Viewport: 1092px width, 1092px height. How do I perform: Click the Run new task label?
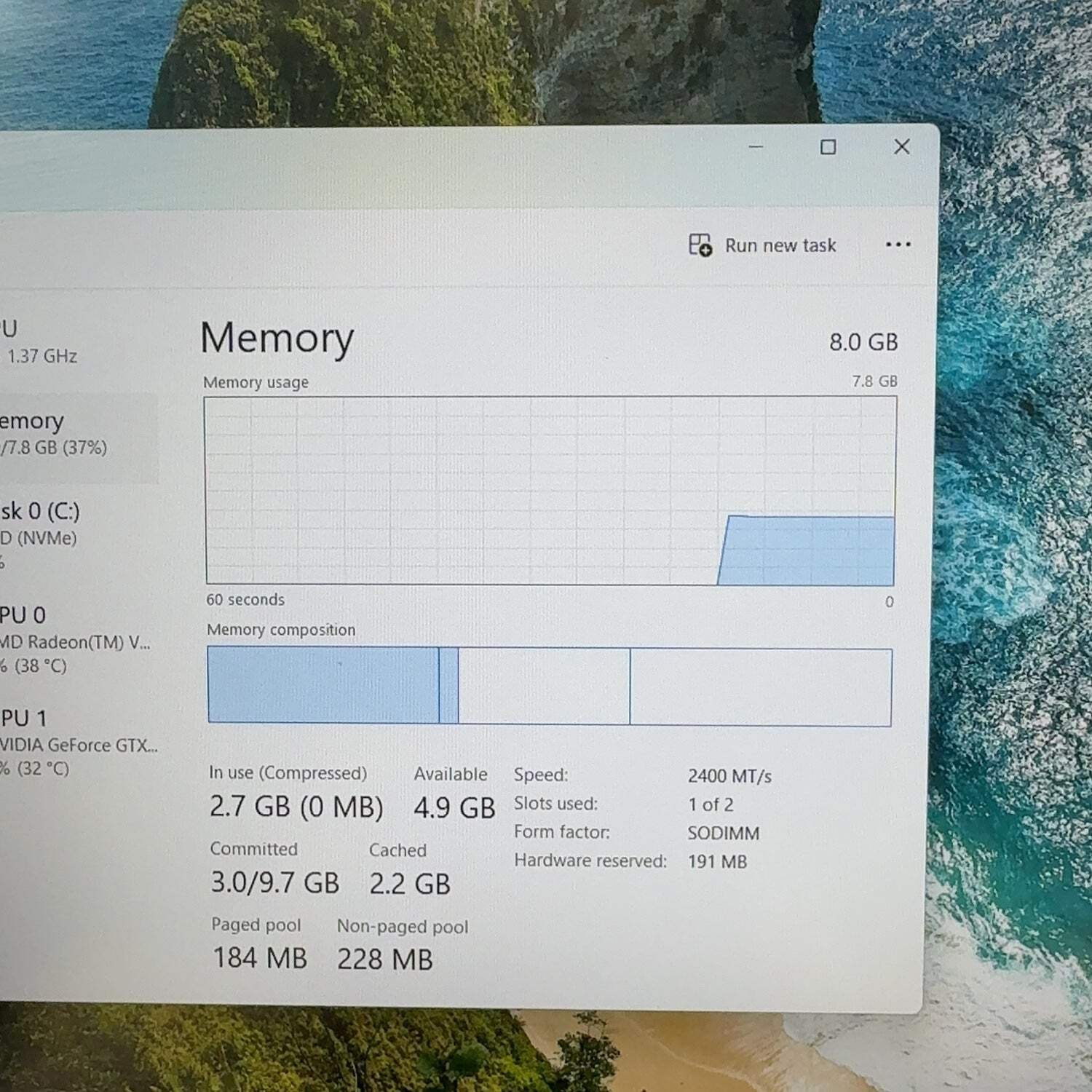click(780, 246)
